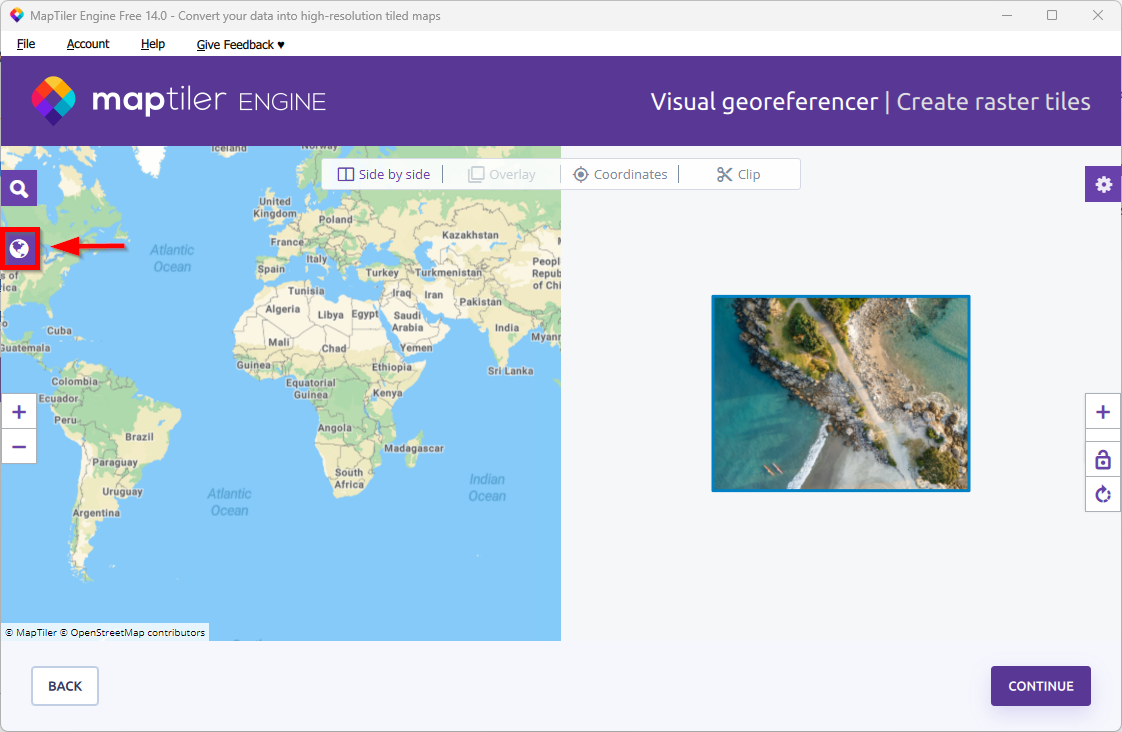Click the Saudi Arabia label
Screen dimensions: 1122x732
point(407,321)
